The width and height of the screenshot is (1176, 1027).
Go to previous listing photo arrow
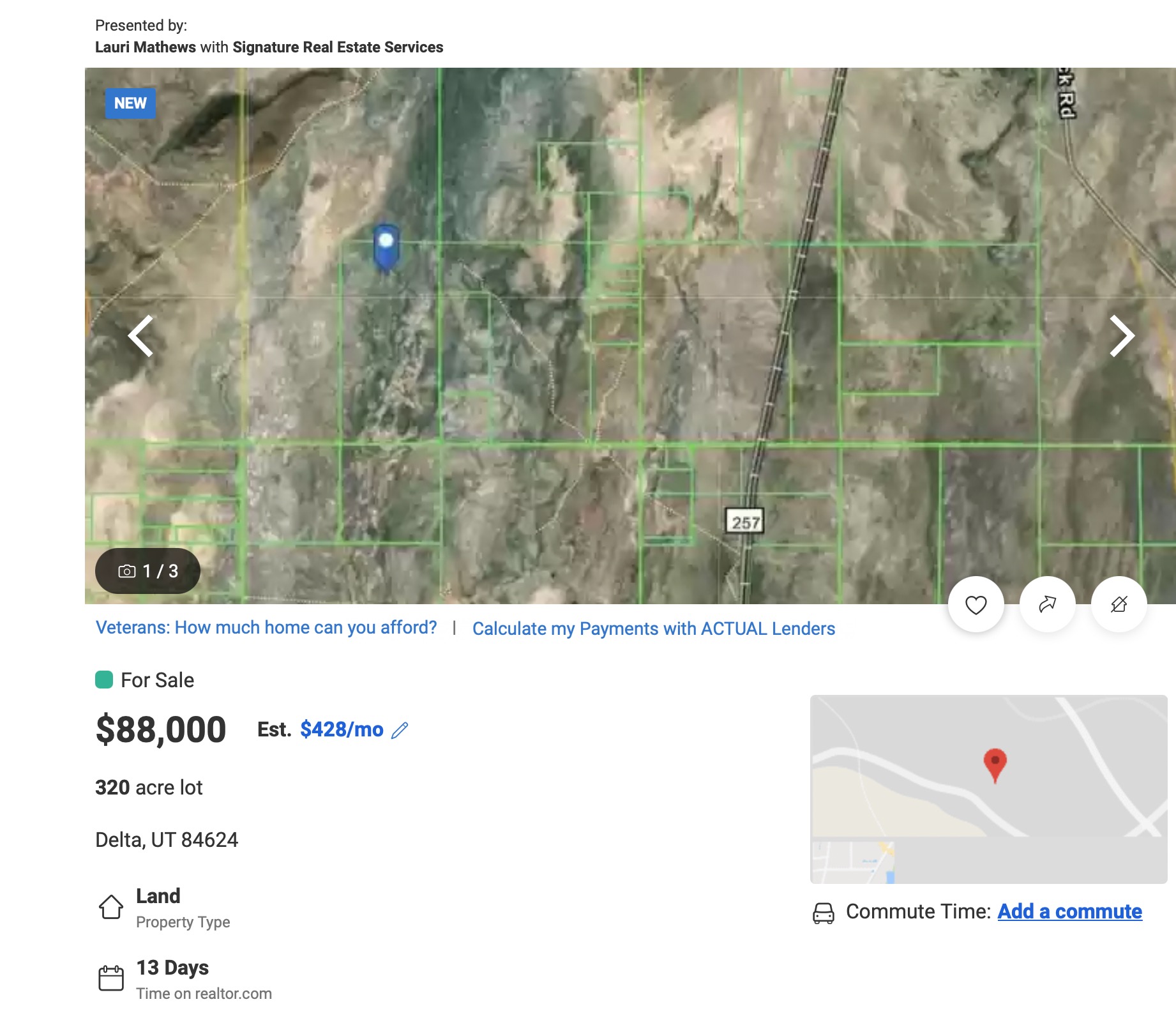click(x=140, y=335)
